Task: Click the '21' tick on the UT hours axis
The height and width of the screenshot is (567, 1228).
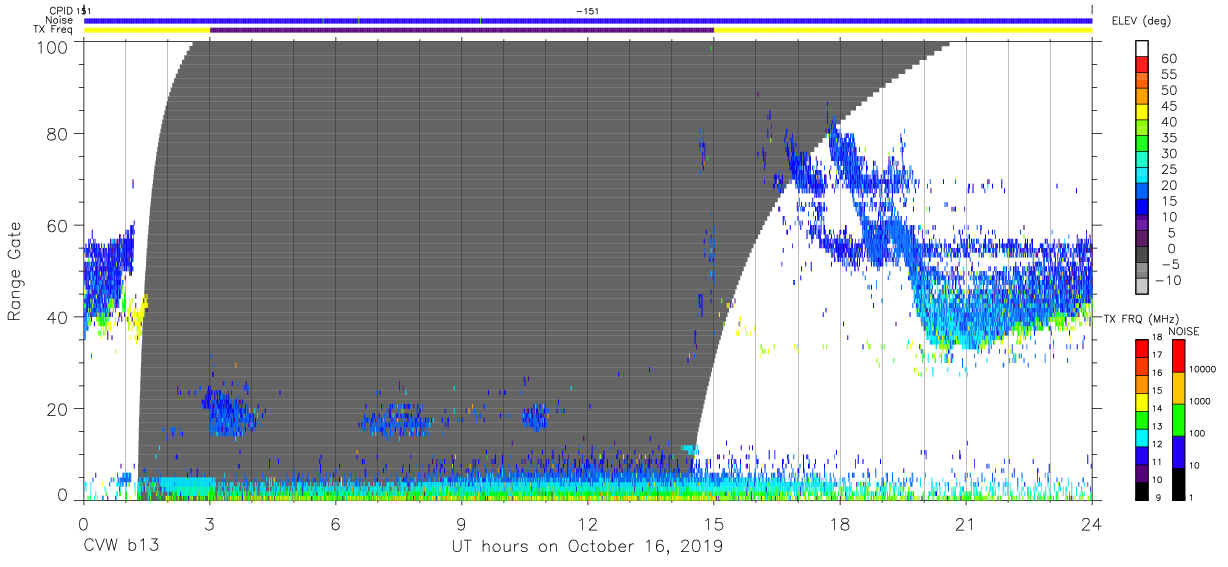Action: [966, 522]
